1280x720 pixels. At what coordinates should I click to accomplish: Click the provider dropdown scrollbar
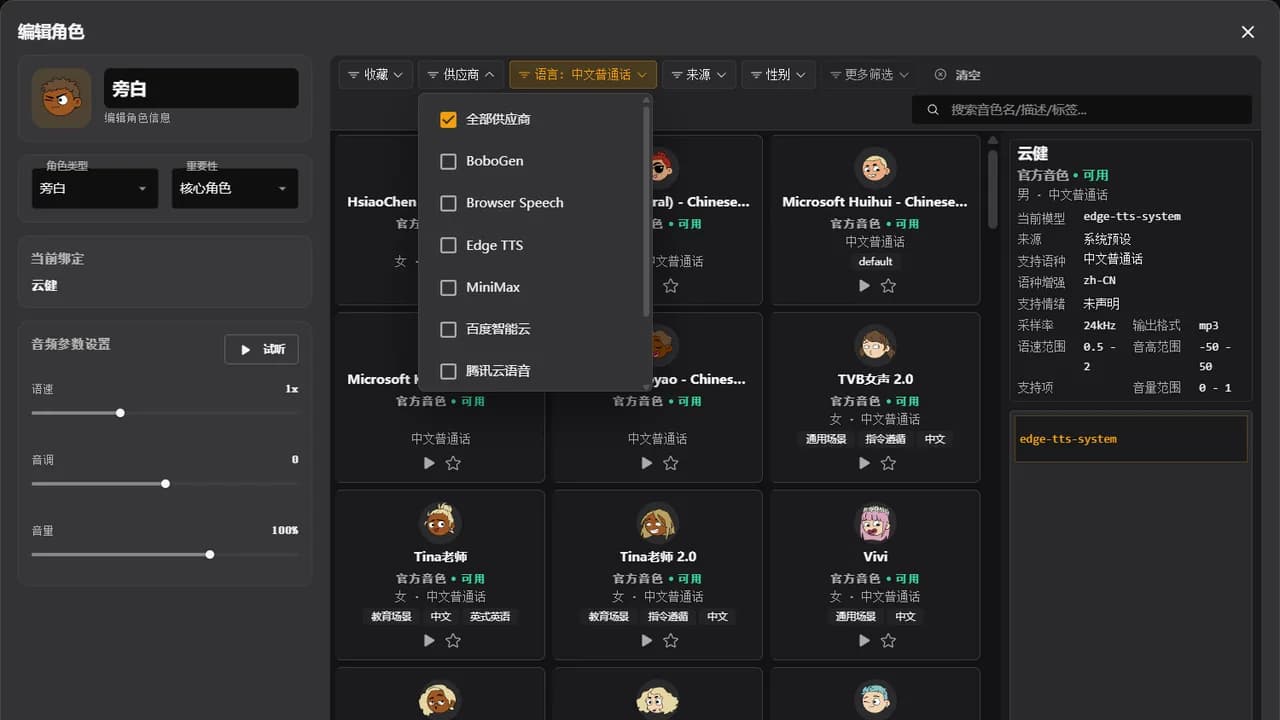pos(646,210)
